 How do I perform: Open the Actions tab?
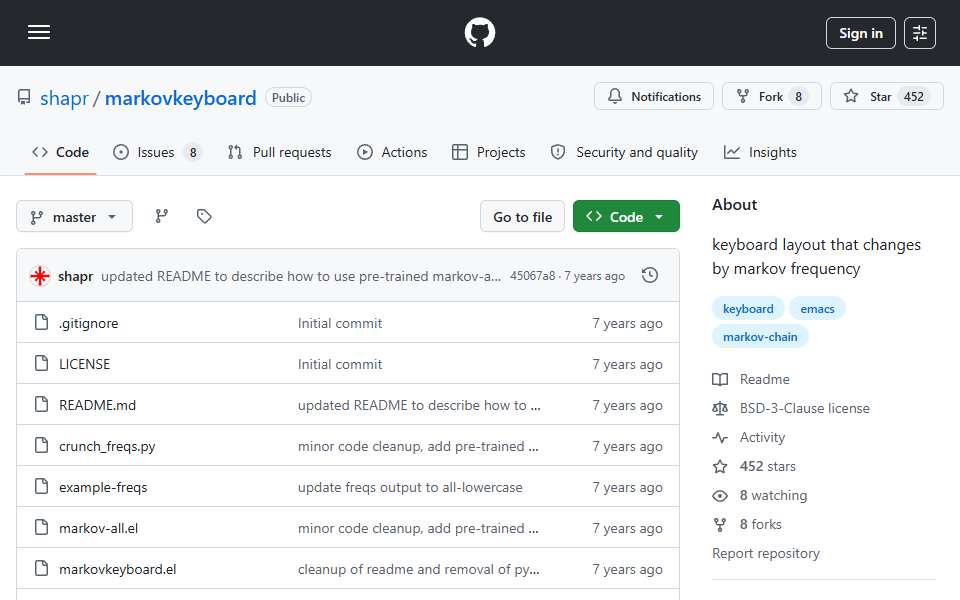(x=392, y=152)
